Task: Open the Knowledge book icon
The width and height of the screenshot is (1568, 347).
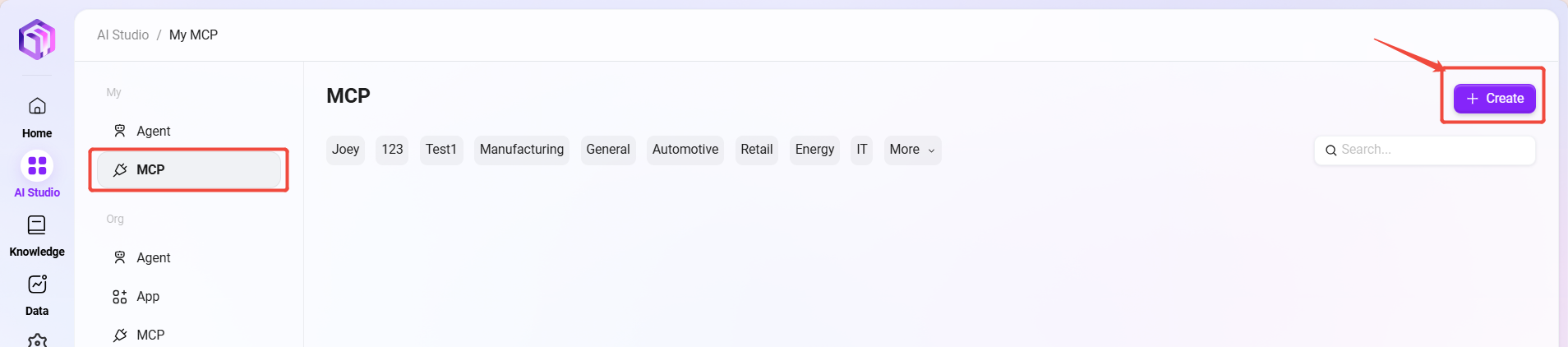Action: click(x=37, y=225)
